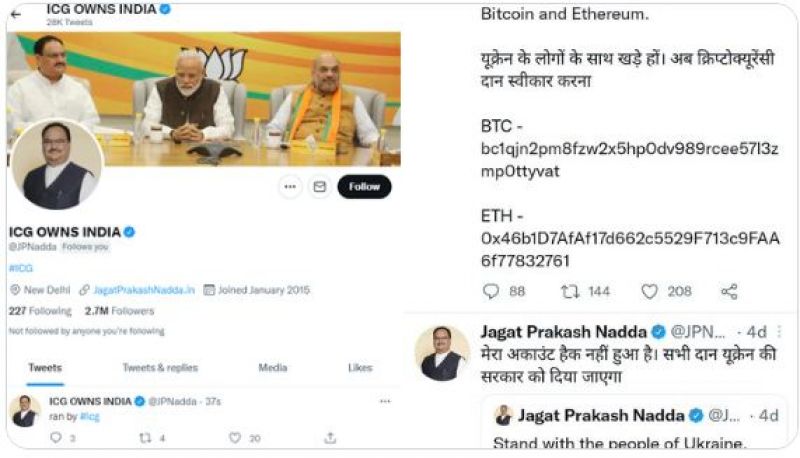Go back using the arrow icon
The height and width of the screenshot is (458, 800).
pyautogui.click(x=16, y=14)
